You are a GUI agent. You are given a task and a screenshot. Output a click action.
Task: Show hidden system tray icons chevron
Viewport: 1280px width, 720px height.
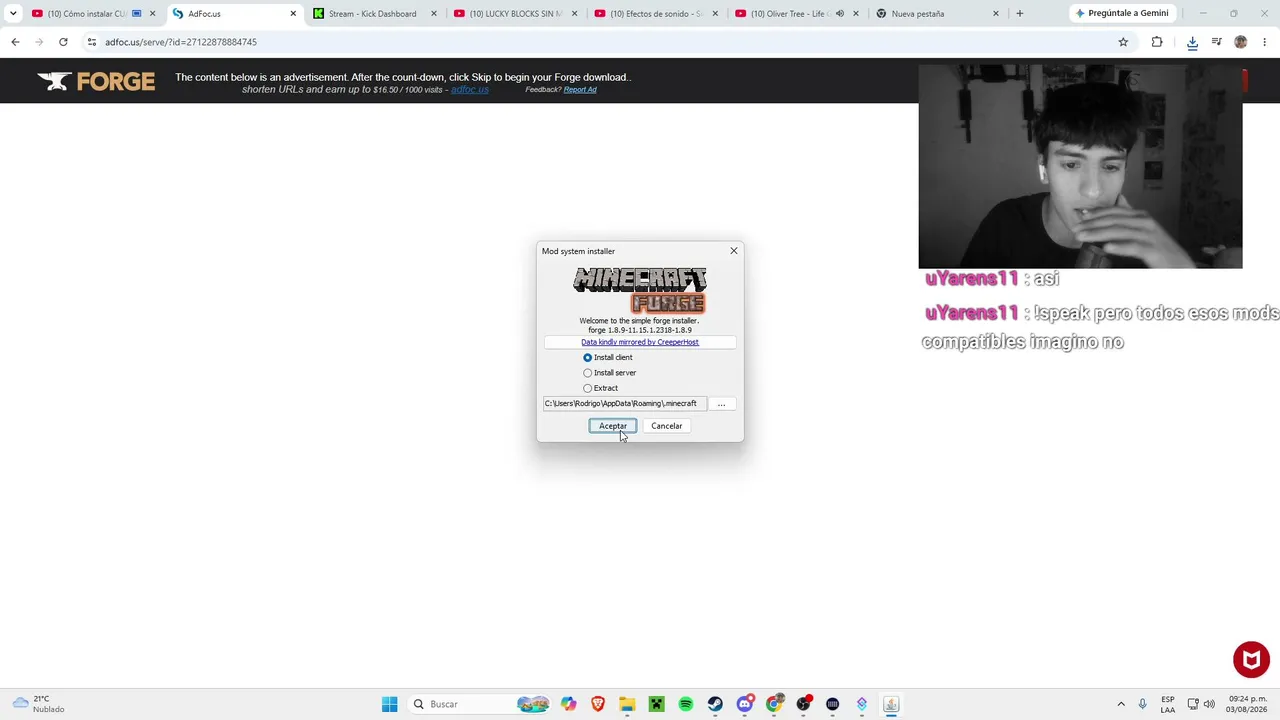tap(1121, 704)
